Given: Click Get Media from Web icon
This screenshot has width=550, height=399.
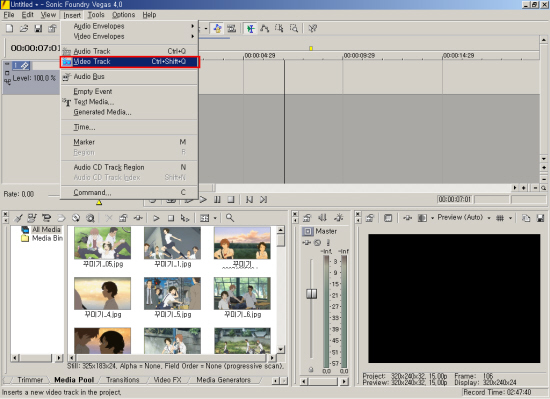Looking at the screenshot, I should [90, 218].
